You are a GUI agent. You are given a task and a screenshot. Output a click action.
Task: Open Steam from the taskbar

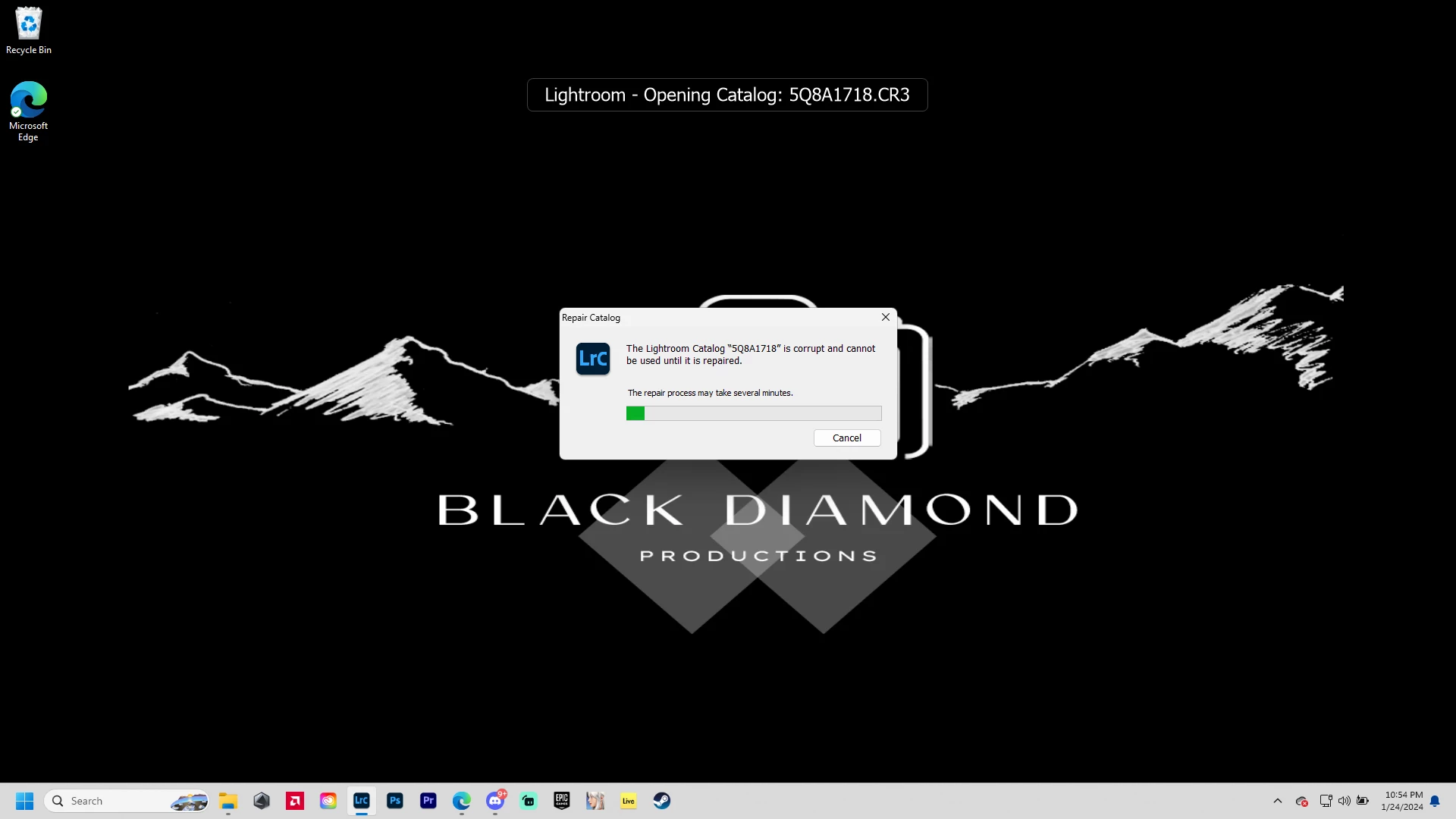661,801
